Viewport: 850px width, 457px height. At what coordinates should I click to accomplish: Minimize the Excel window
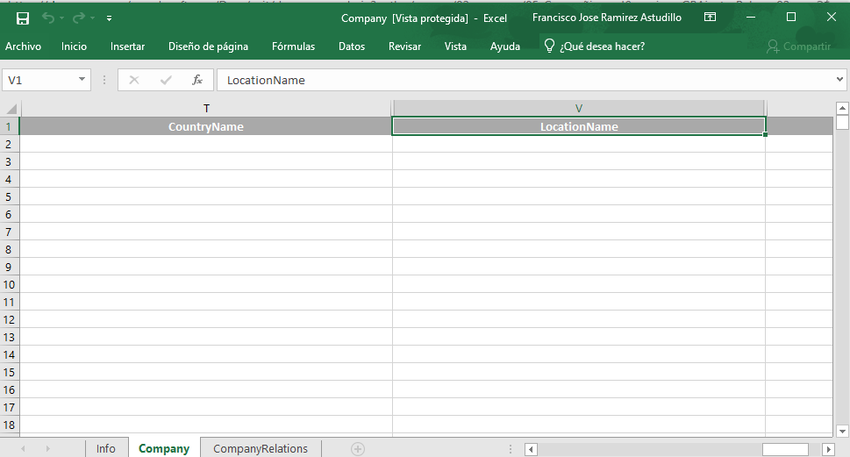point(751,17)
